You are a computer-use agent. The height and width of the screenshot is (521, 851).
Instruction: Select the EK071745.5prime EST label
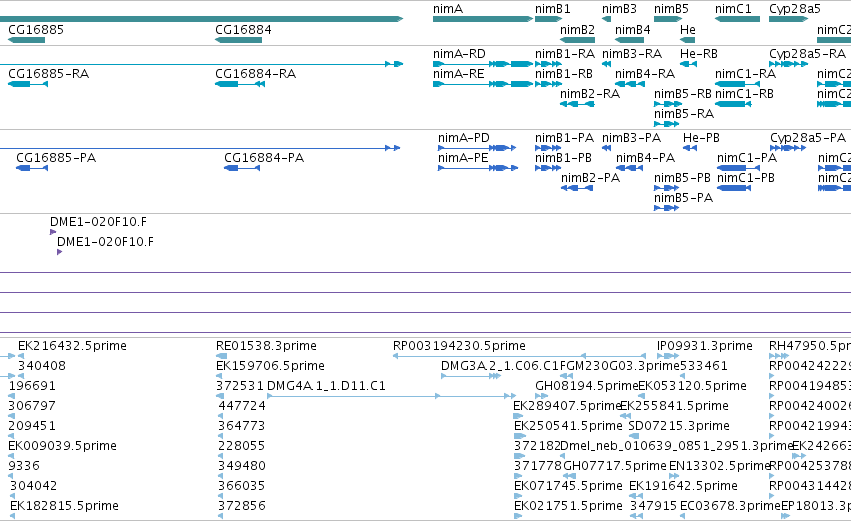(568, 486)
